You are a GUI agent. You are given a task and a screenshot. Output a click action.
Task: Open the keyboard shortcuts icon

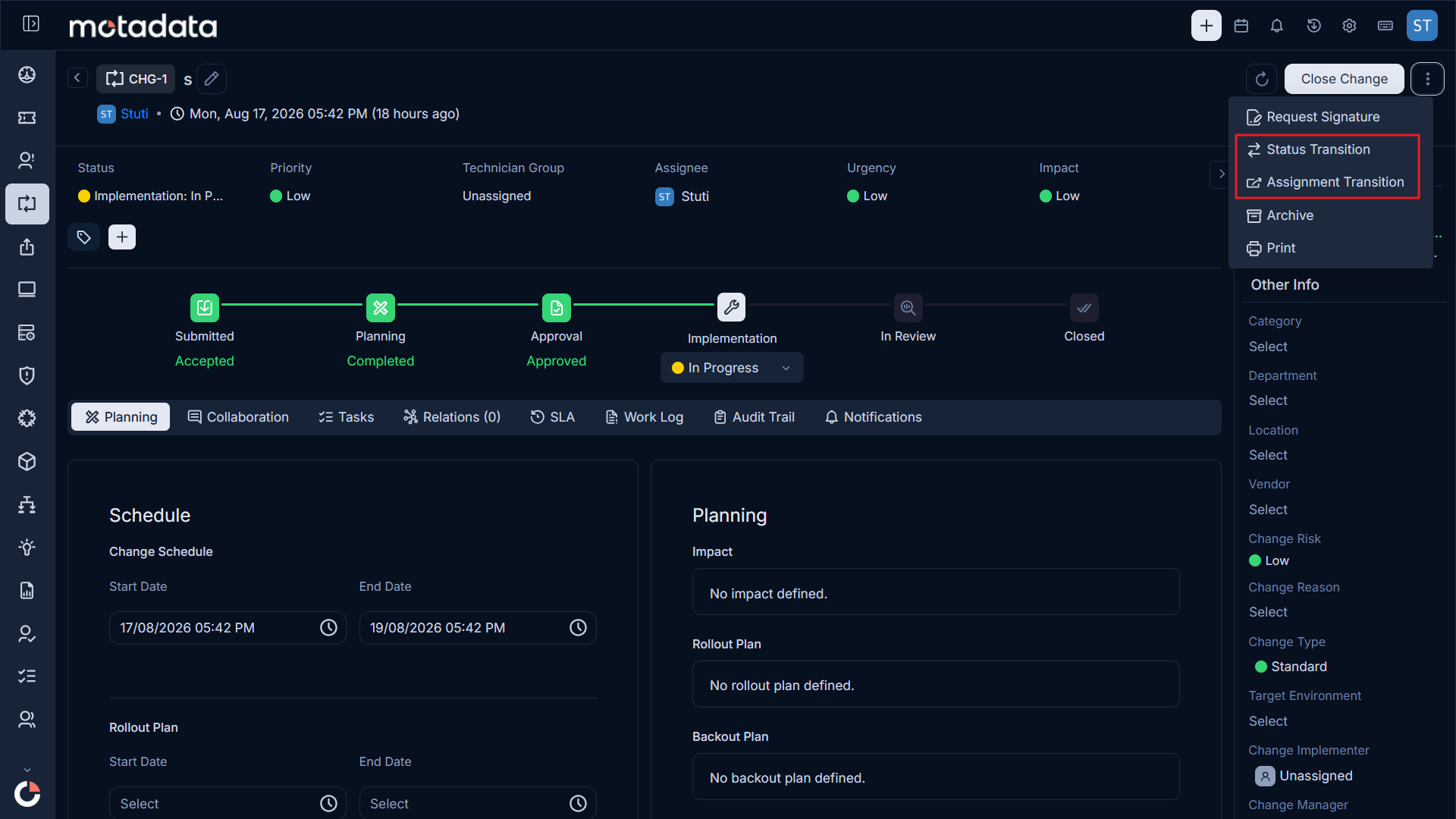point(1385,26)
